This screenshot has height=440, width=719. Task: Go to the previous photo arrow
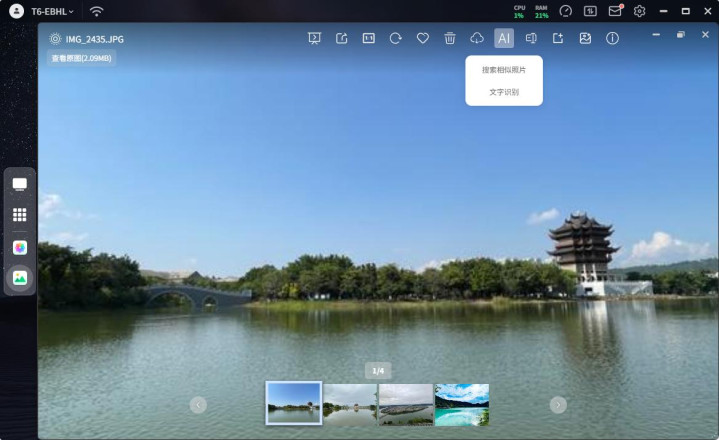(198, 405)
